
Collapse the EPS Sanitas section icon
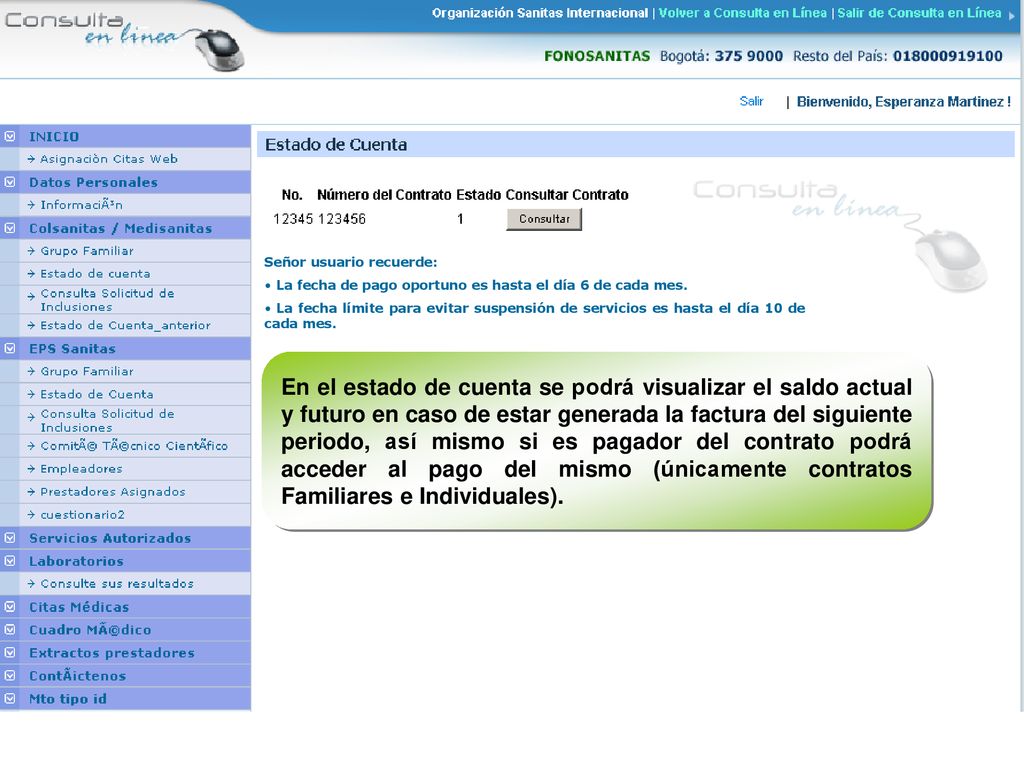(10, 349)
